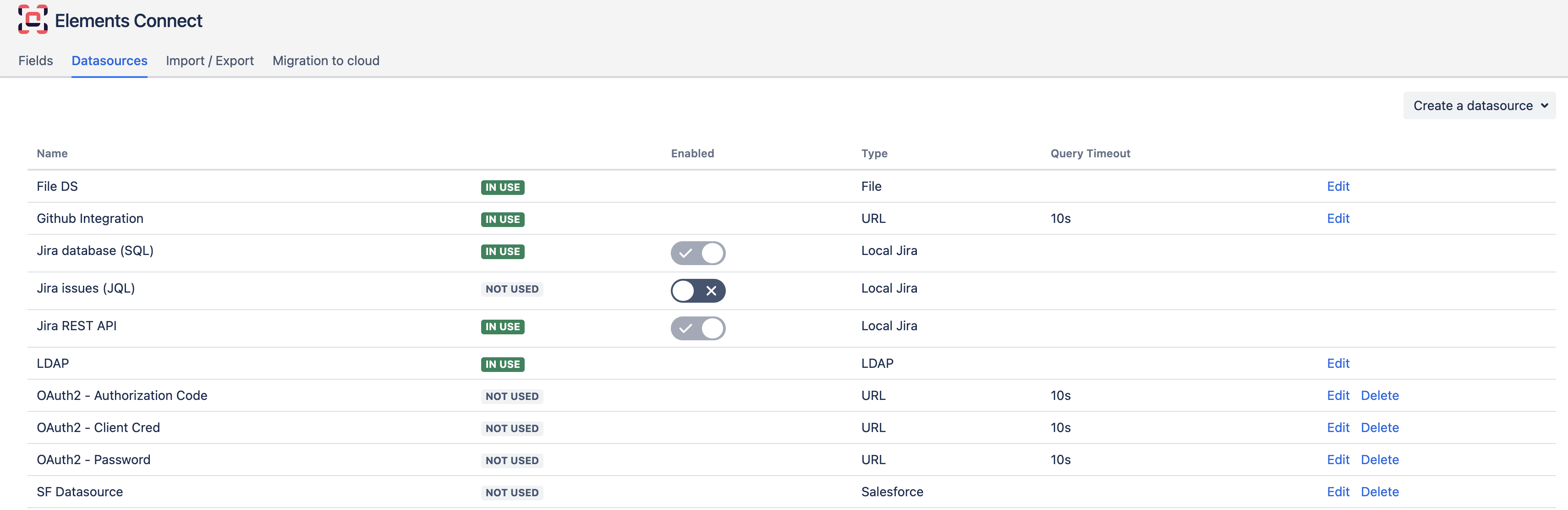
Task: Click the Elements Connect title text
Action: click(128, 21)
